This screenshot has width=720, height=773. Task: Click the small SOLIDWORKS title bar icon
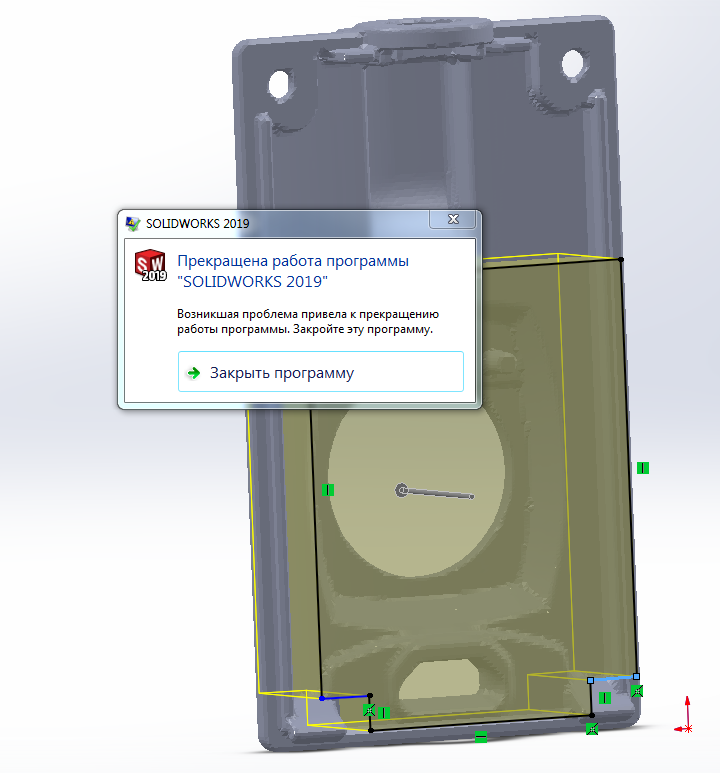click(132, 224)
